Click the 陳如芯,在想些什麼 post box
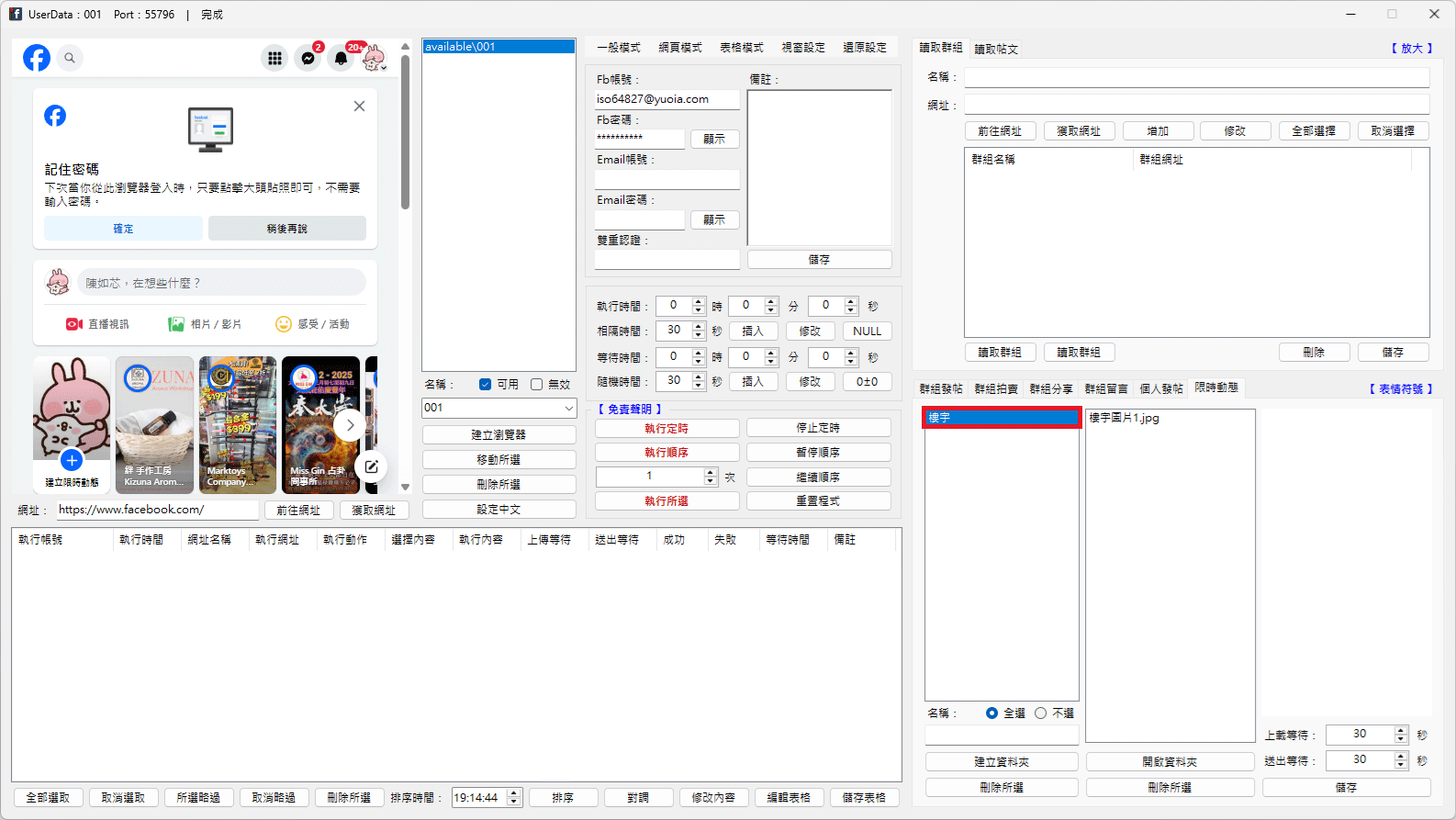 coord(221,283)
